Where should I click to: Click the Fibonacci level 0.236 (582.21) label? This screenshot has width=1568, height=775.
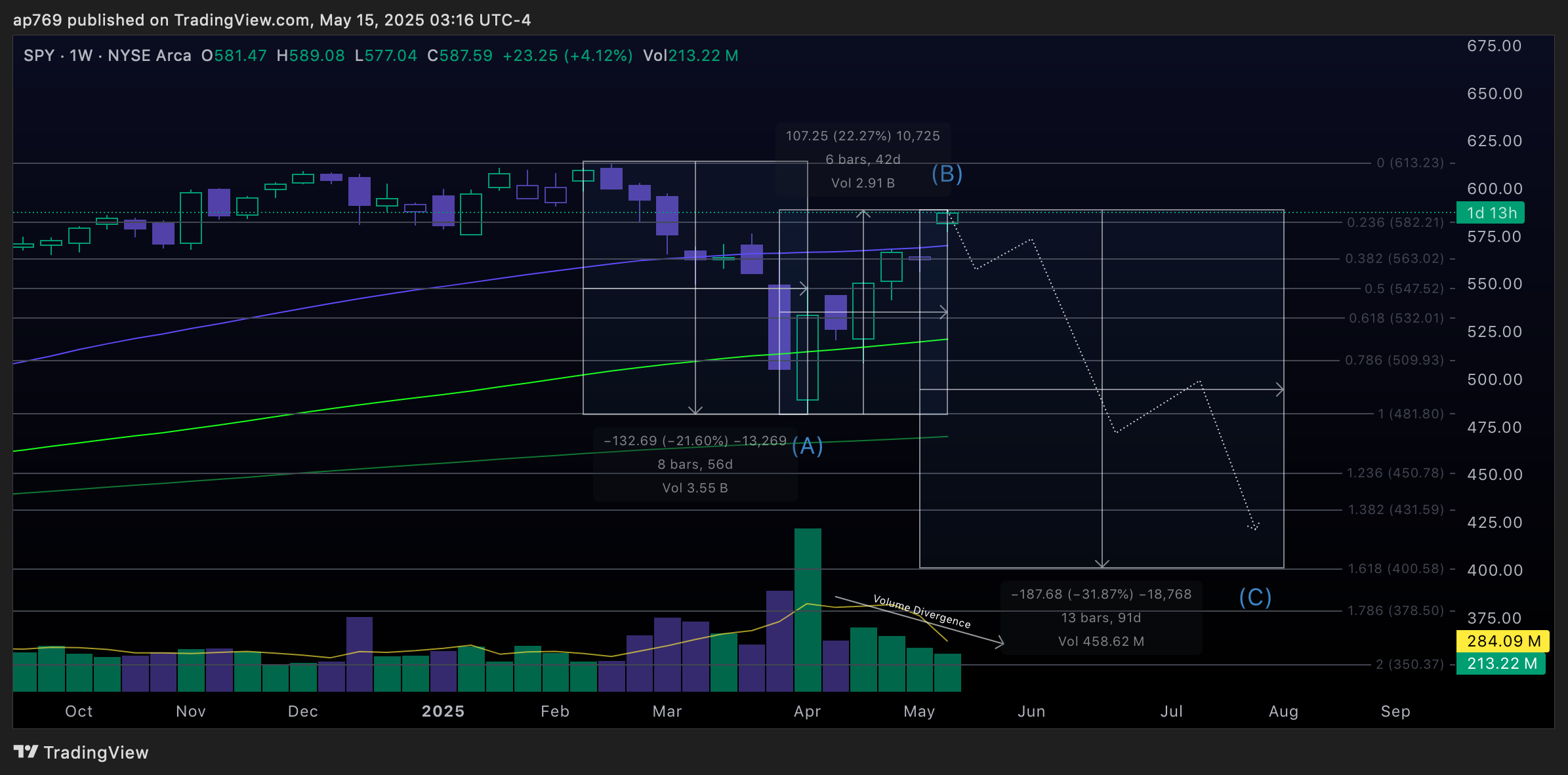pyautogui.click(x=1395, y=222)
